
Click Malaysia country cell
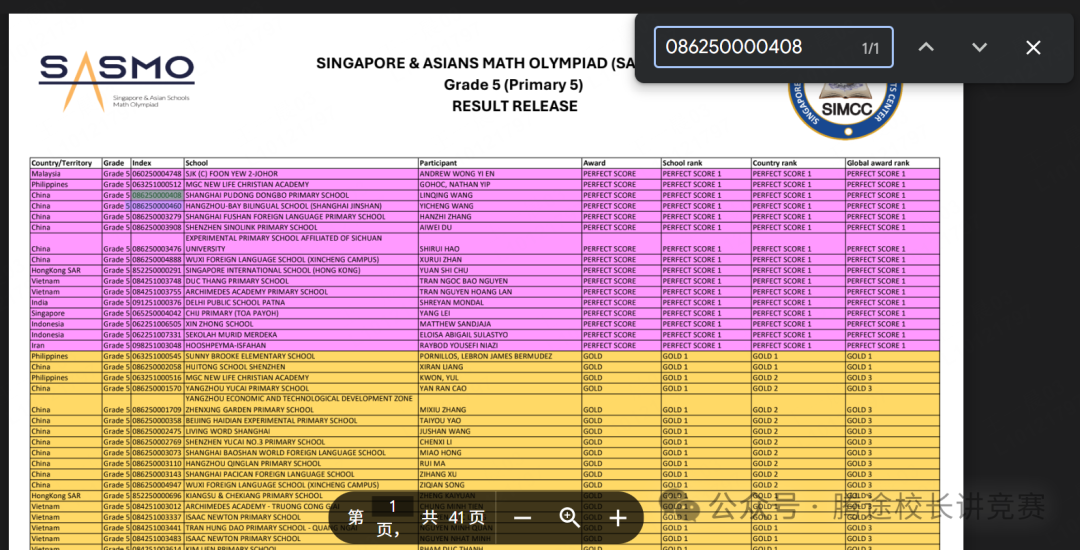pyautogui.click(x=45, y=174)
